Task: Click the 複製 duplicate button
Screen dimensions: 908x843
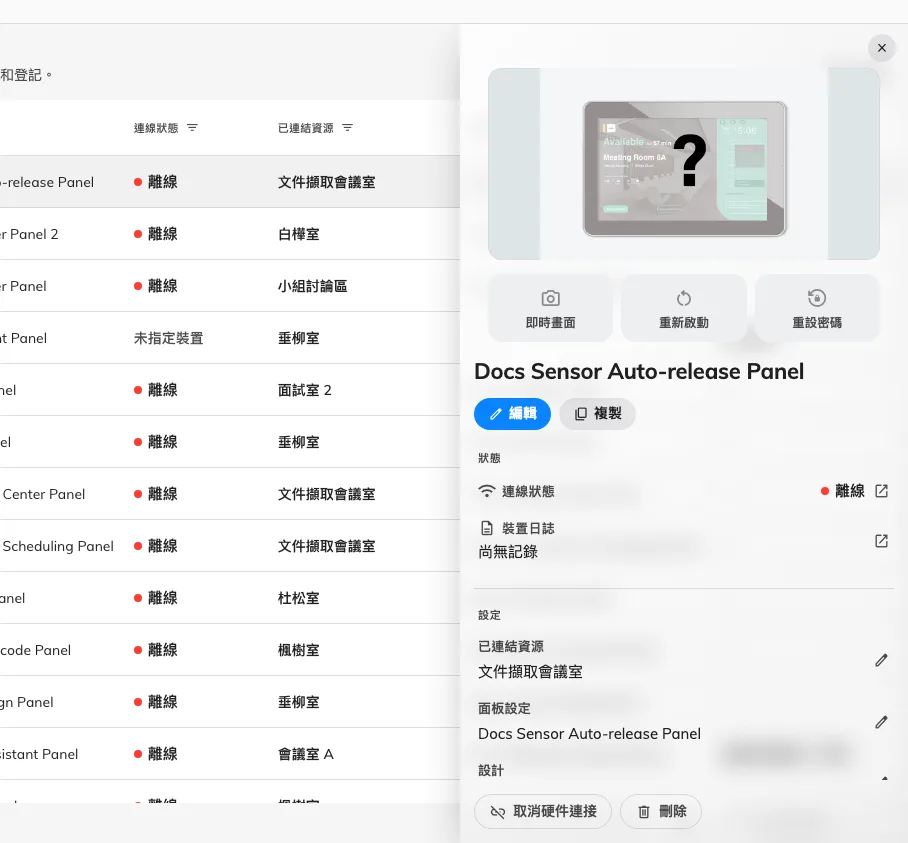Action: tap(597, 413)
